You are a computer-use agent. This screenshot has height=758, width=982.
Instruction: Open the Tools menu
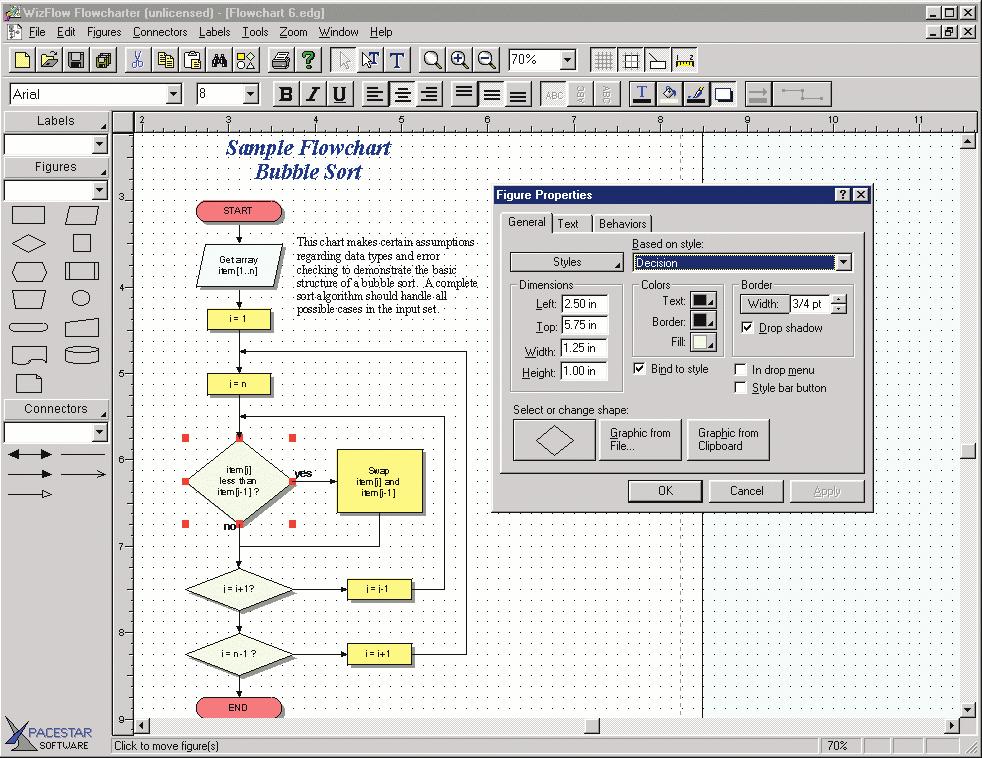pos(255,32)
